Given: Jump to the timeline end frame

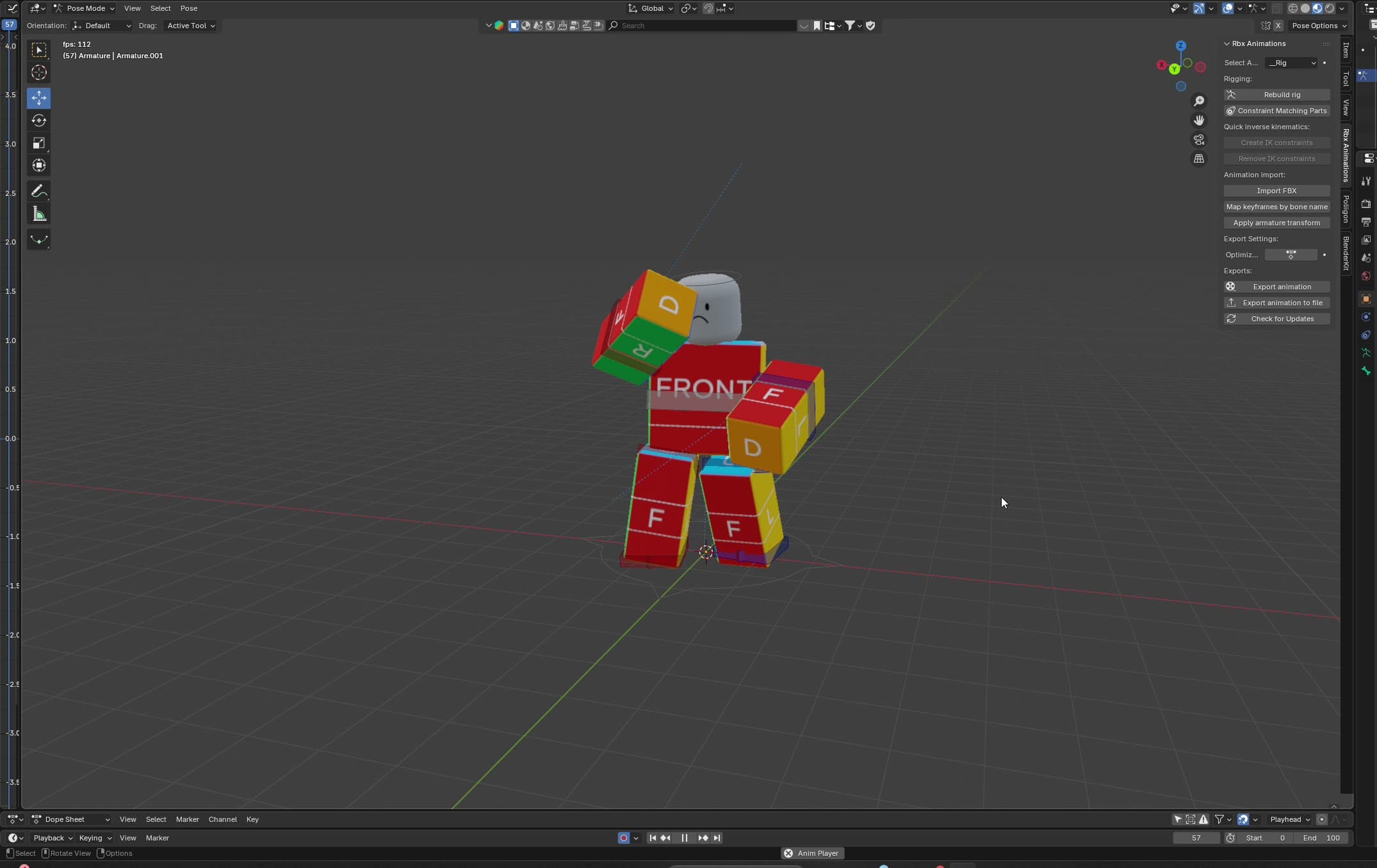Looking at the screenshot, I should (x=717, y=838).
